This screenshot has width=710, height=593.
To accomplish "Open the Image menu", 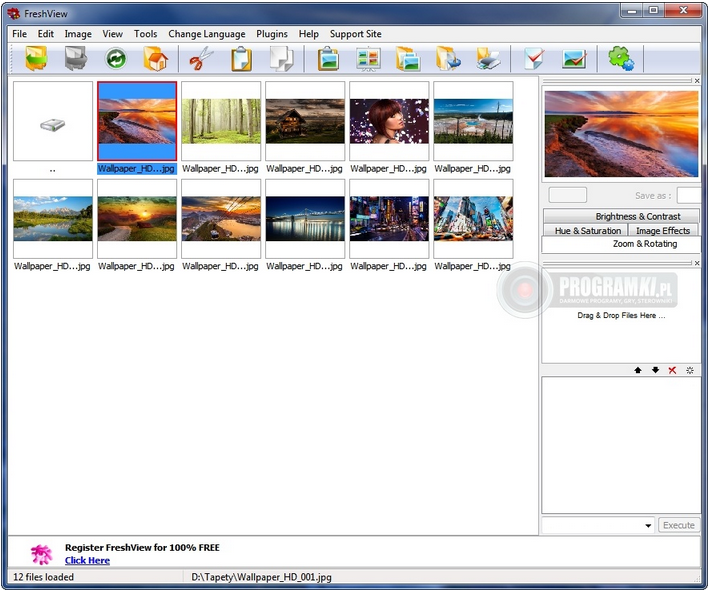I will [x=78, y=34].
